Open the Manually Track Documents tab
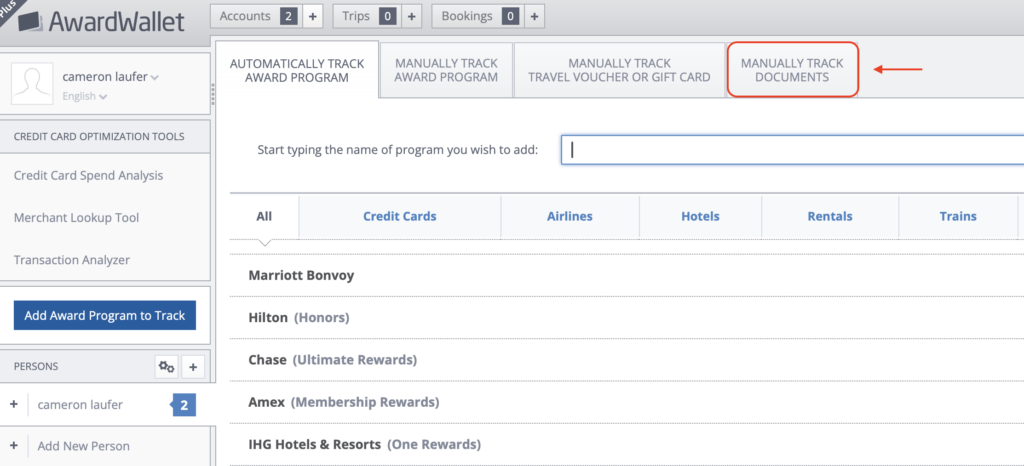This screenshot has width=1024, height=466. tap(792, 70)
